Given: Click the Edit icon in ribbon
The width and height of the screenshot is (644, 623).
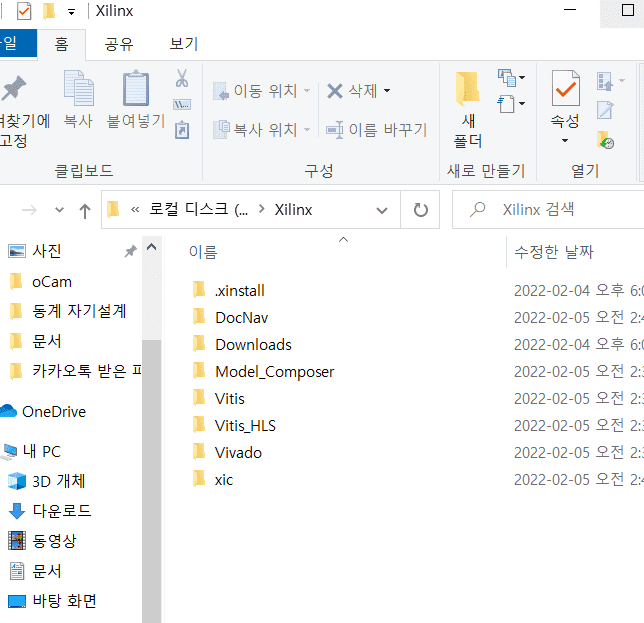Looking at the screenshot, I should (605, 110).
